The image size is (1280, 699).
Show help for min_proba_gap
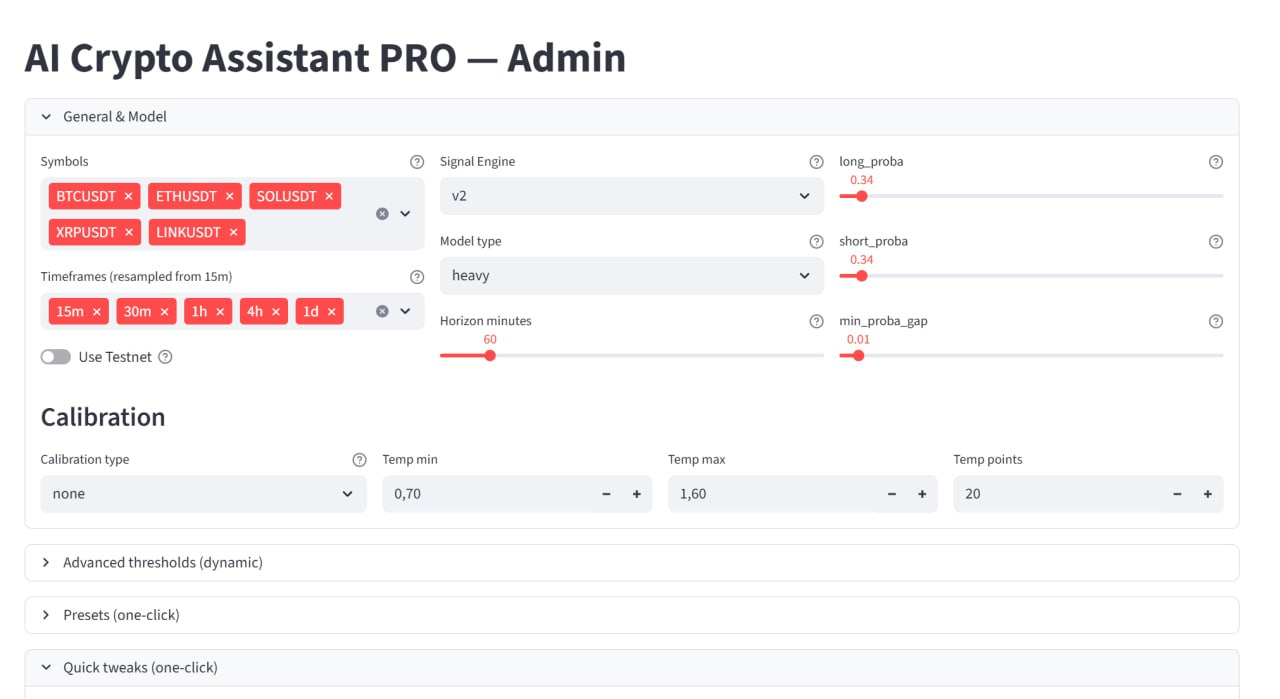coord(1216,322)
